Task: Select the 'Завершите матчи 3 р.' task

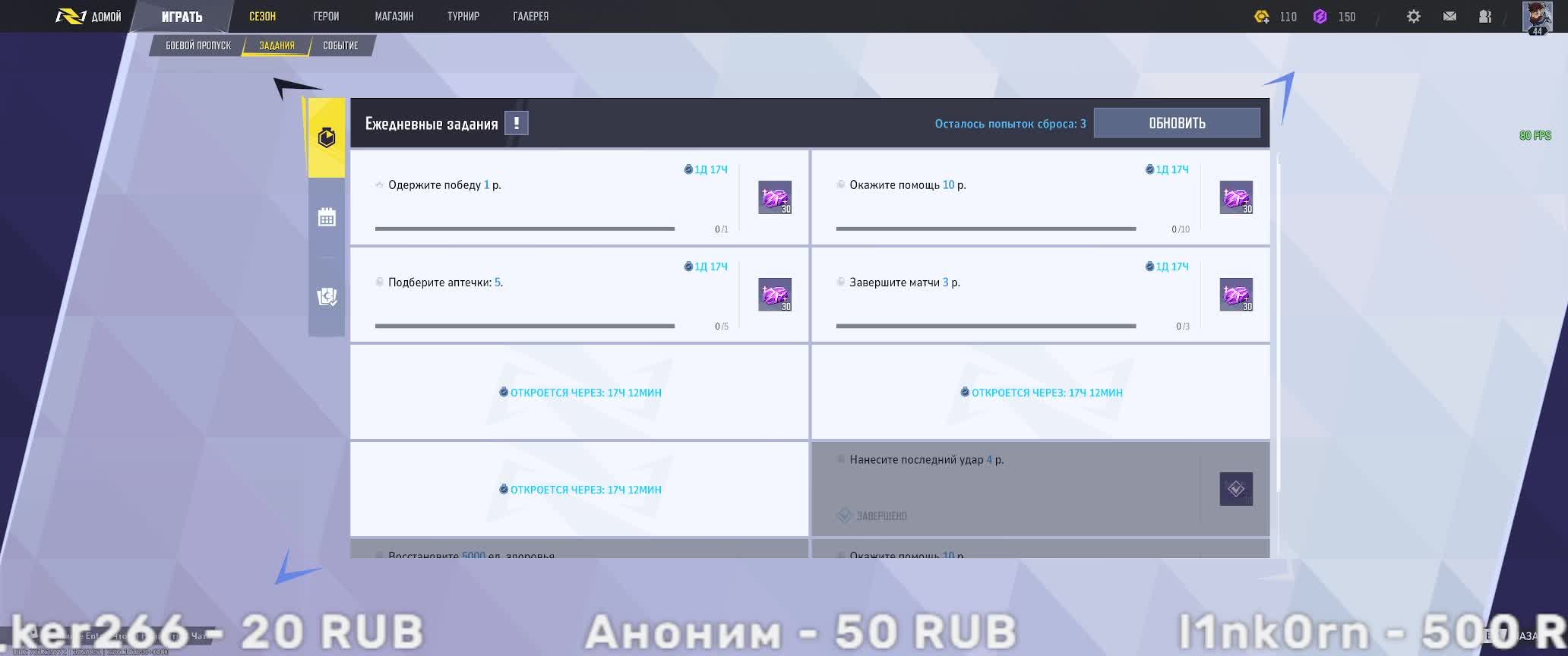Action: (1040, 295)
